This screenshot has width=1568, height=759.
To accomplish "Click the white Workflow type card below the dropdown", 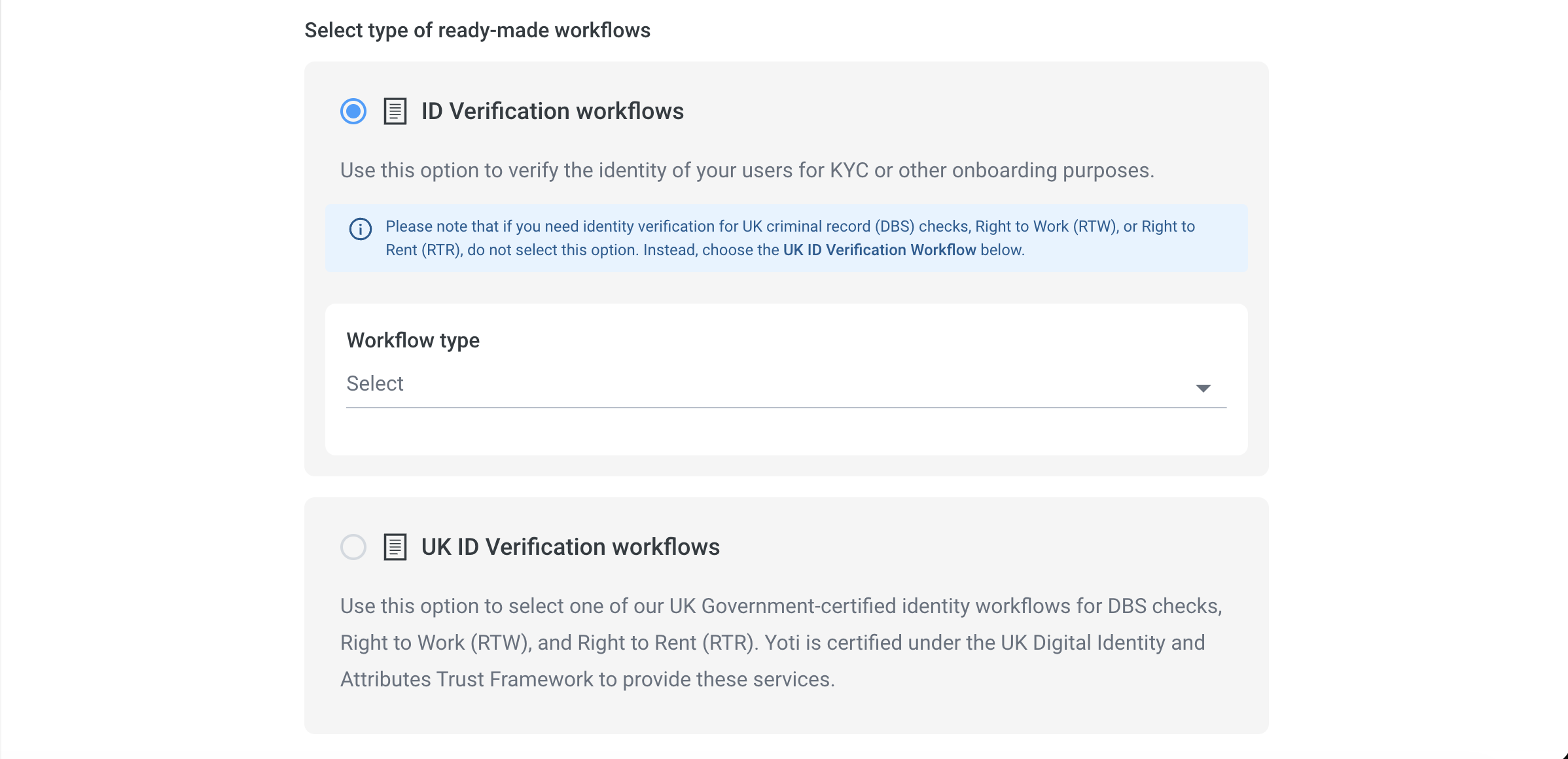I will coord(785,432).
